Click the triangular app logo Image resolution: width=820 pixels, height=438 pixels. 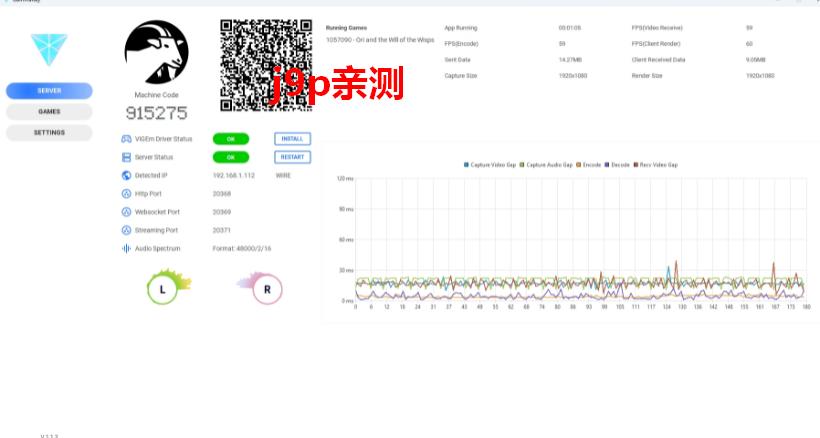tap(48, 47)
